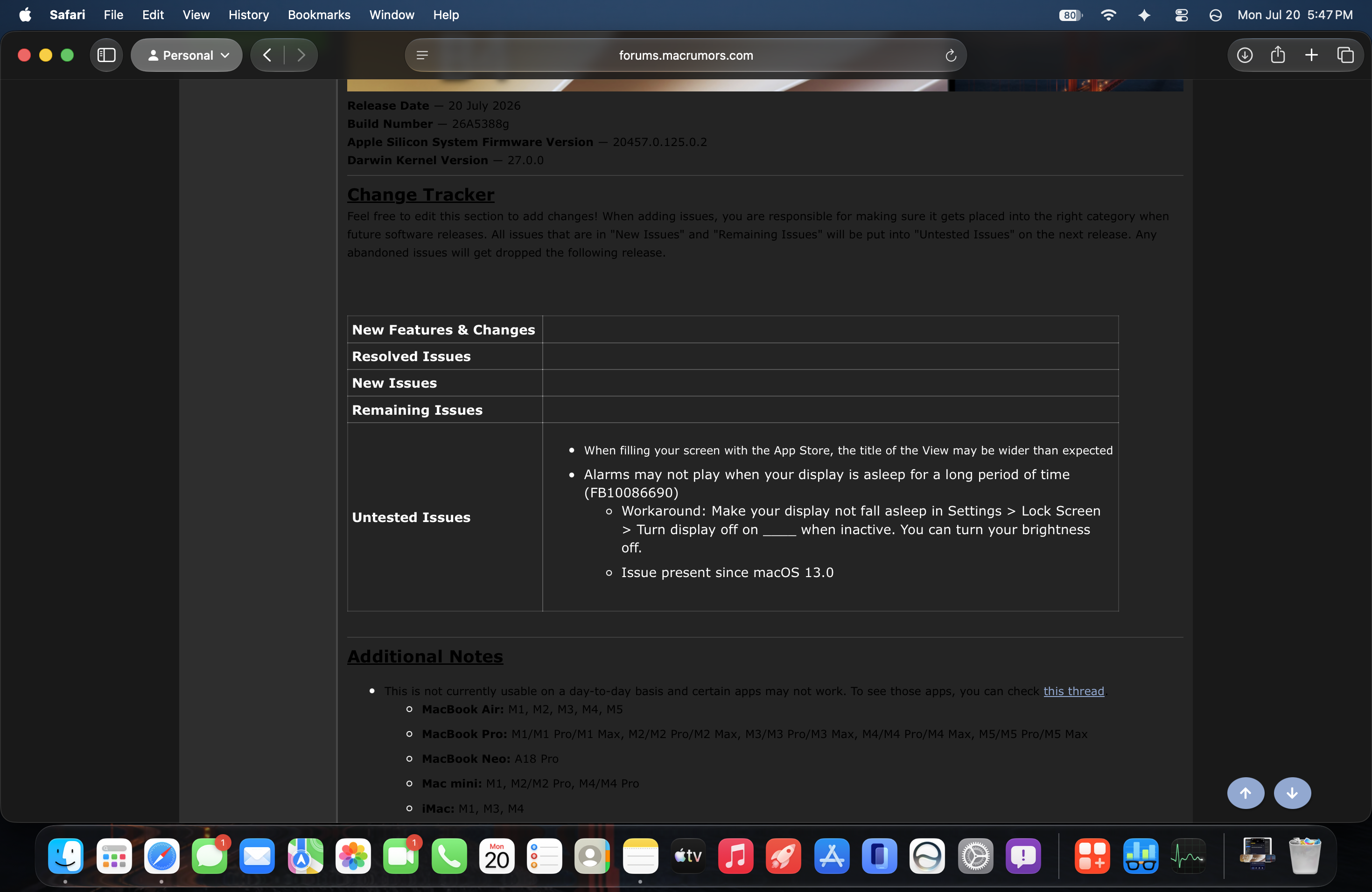The width and height of the screenshot is (1372, 892).
Task: Click the MacBook Neo: A18 Pro line
Action: pos(490,759)
